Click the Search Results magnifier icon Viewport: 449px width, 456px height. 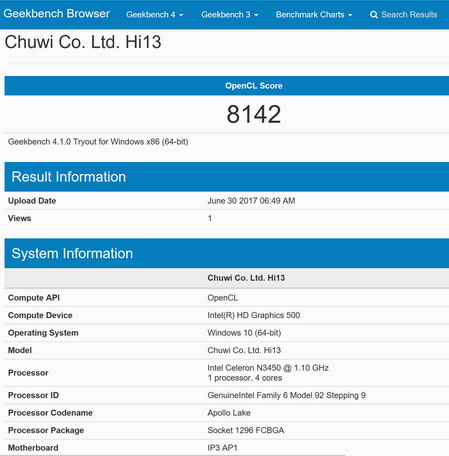point(374,15)
